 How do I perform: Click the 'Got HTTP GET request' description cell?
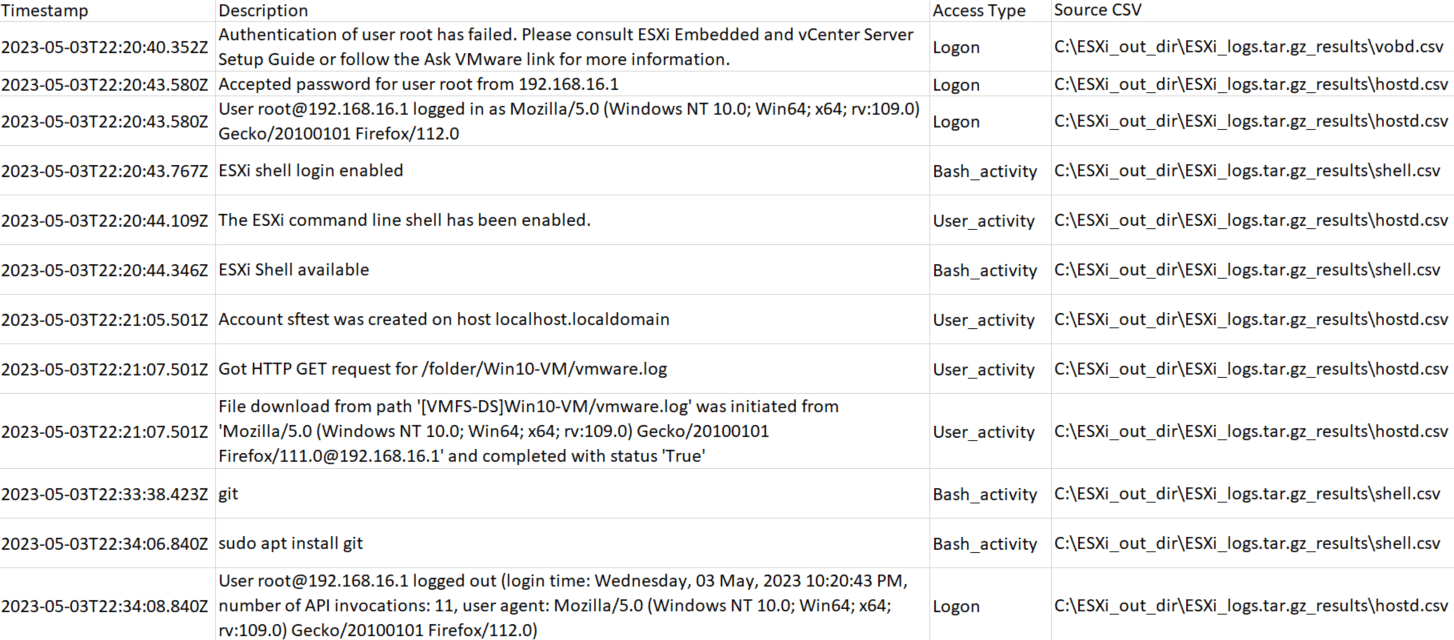pyautogui.click(x=443, y=369)
